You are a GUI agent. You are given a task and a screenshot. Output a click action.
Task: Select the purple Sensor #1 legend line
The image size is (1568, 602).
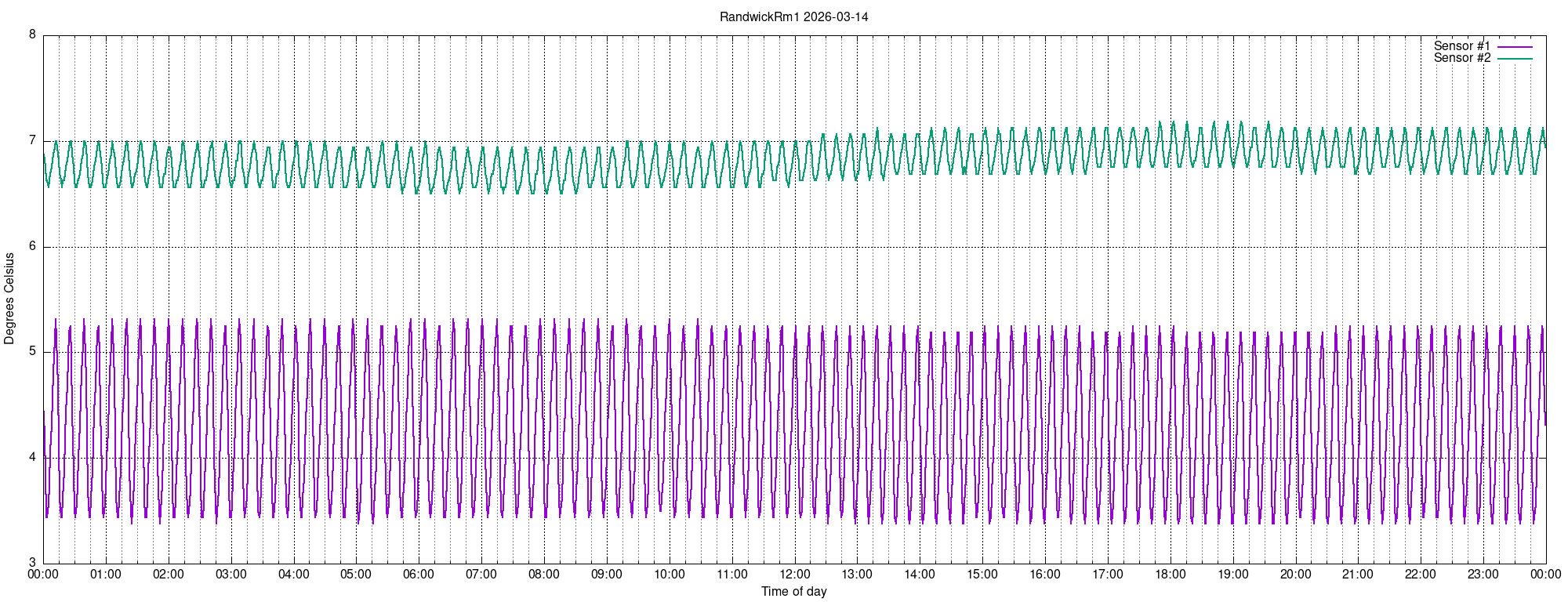click(1515, 47)
